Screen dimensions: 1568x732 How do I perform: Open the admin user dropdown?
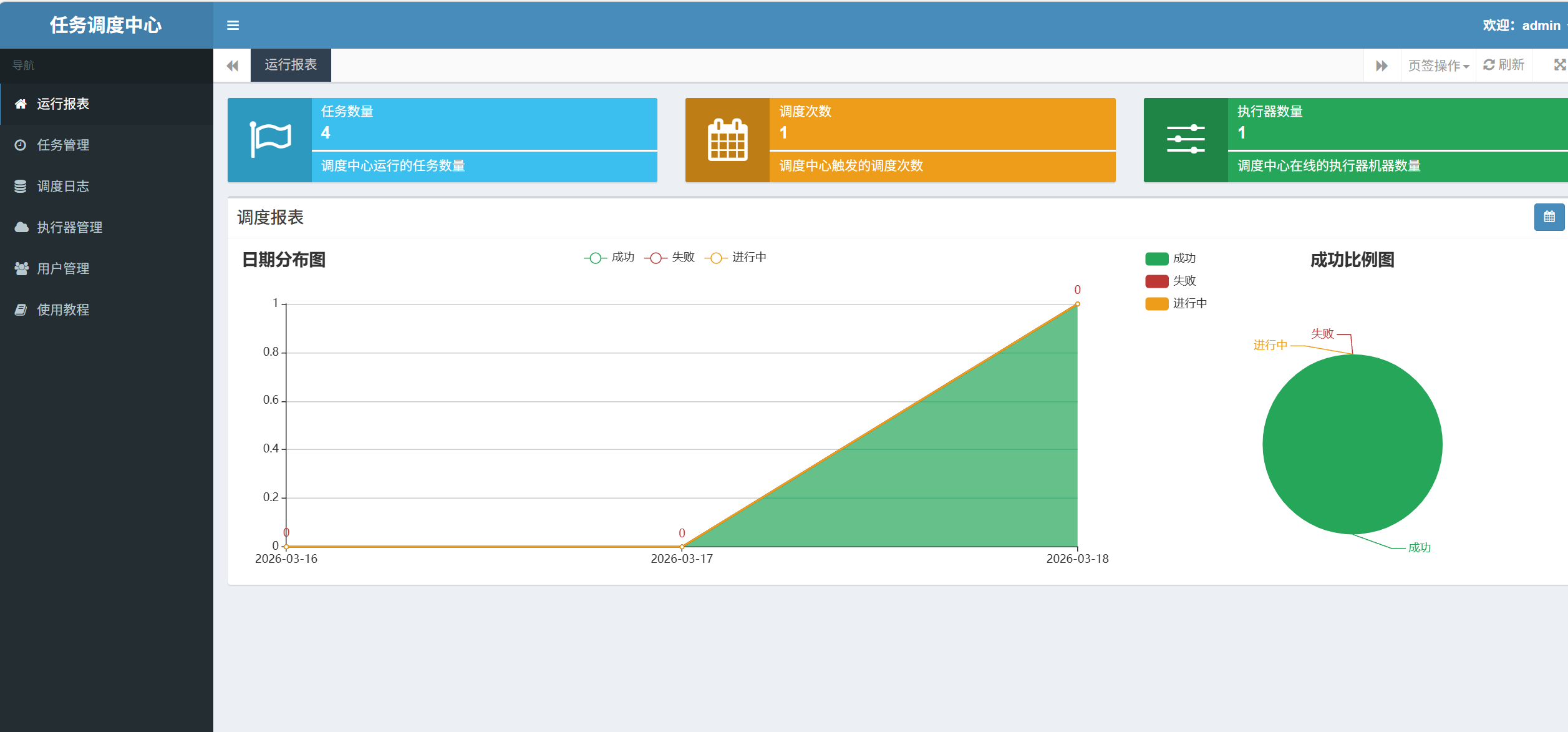1525,26
